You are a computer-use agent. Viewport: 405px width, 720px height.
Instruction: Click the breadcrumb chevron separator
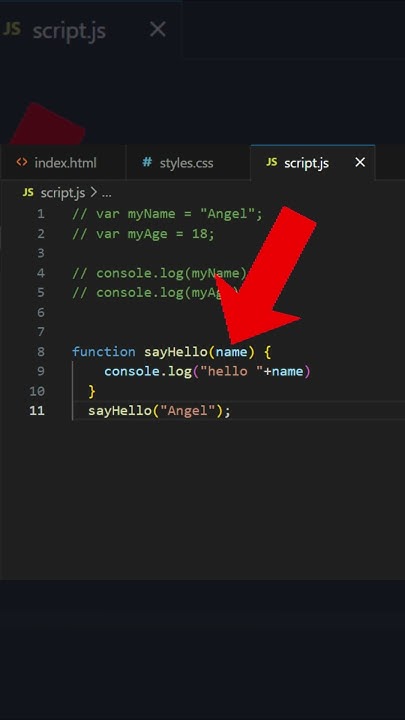[x=93, y=193]
